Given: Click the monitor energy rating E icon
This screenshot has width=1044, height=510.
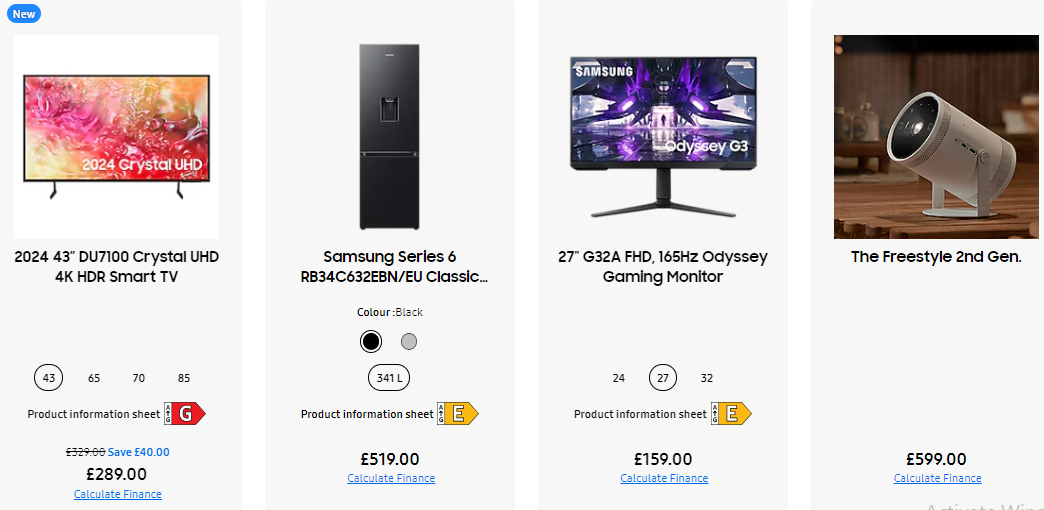Looking at the screenshot, I should point(731,414).
